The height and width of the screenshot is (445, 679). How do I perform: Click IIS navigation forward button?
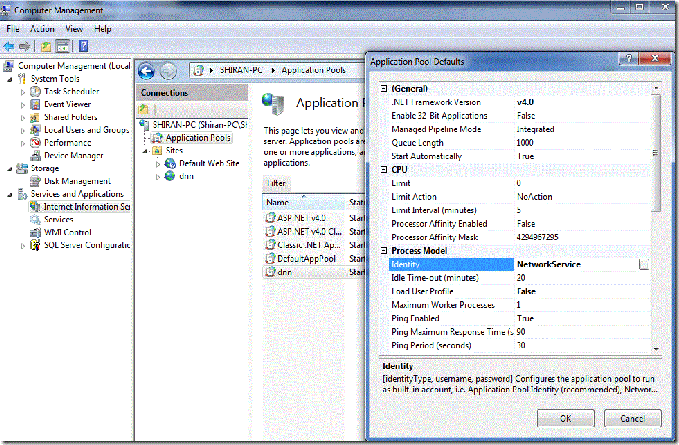tap(168, 71)
